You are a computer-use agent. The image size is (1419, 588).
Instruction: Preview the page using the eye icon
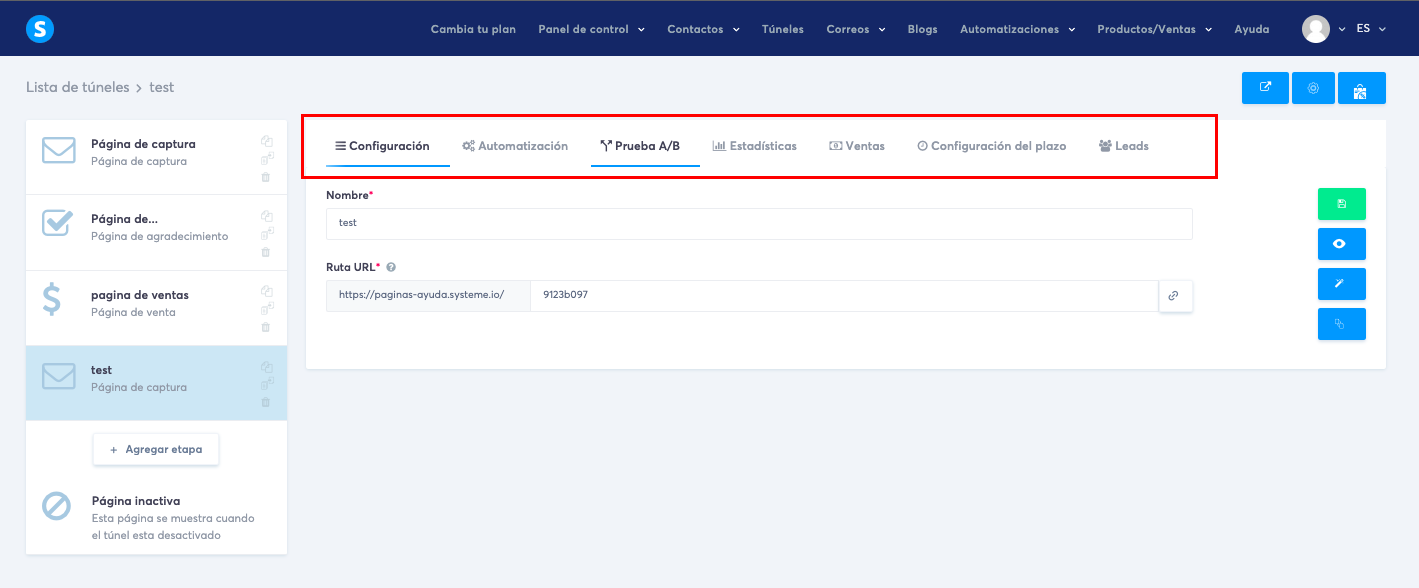[1341, 243]
